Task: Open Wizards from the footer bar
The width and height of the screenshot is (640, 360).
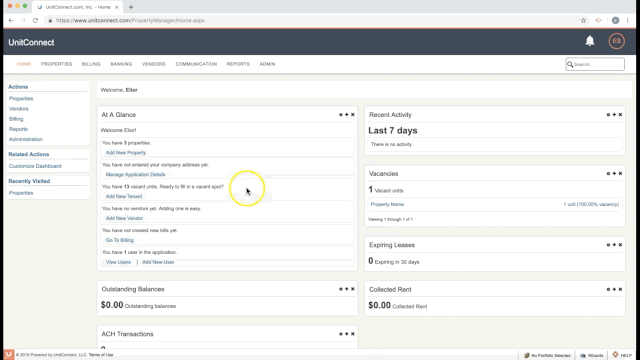Action: [x=591, y=355]
